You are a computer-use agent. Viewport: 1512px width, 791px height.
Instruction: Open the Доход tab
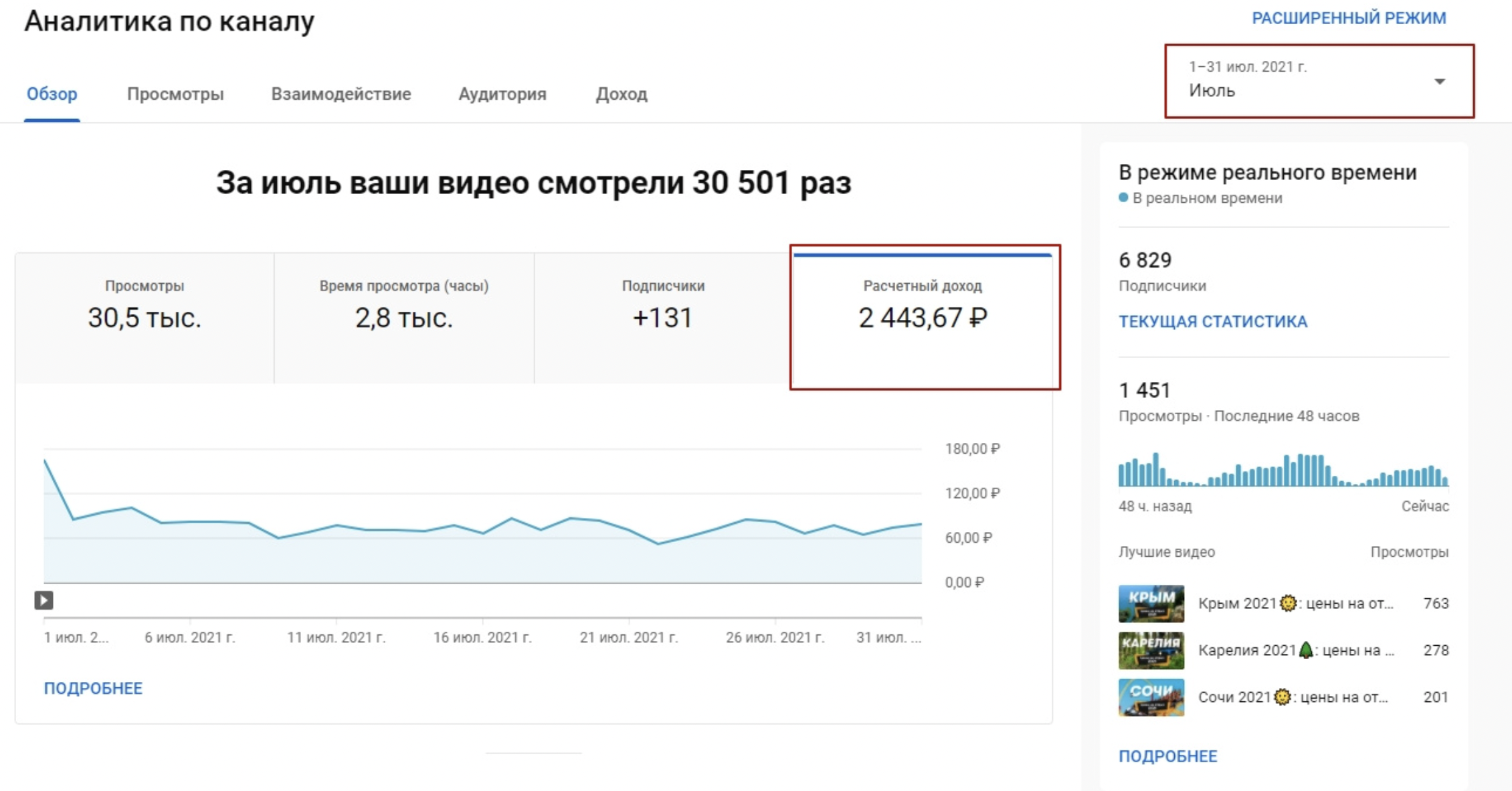(x=621, y=94)
